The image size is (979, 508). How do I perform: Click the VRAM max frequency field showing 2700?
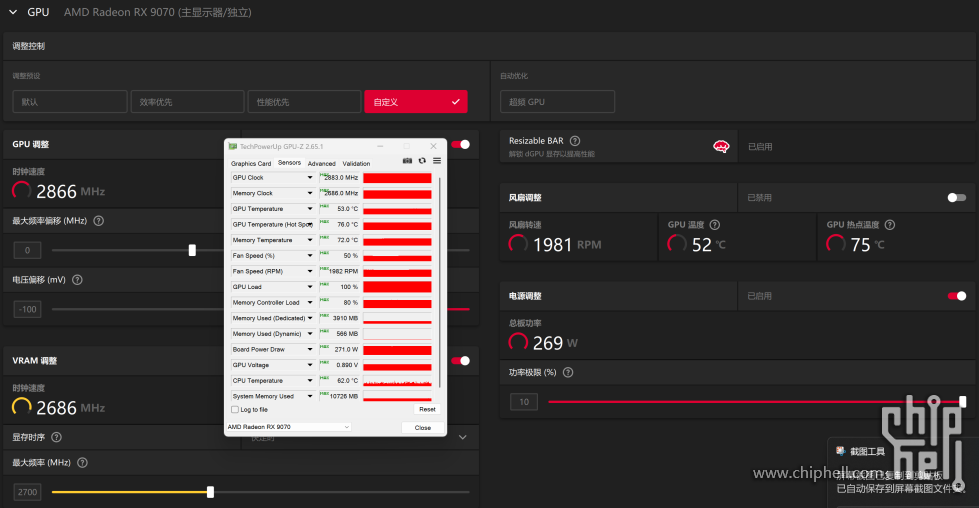tap(27, 492)
